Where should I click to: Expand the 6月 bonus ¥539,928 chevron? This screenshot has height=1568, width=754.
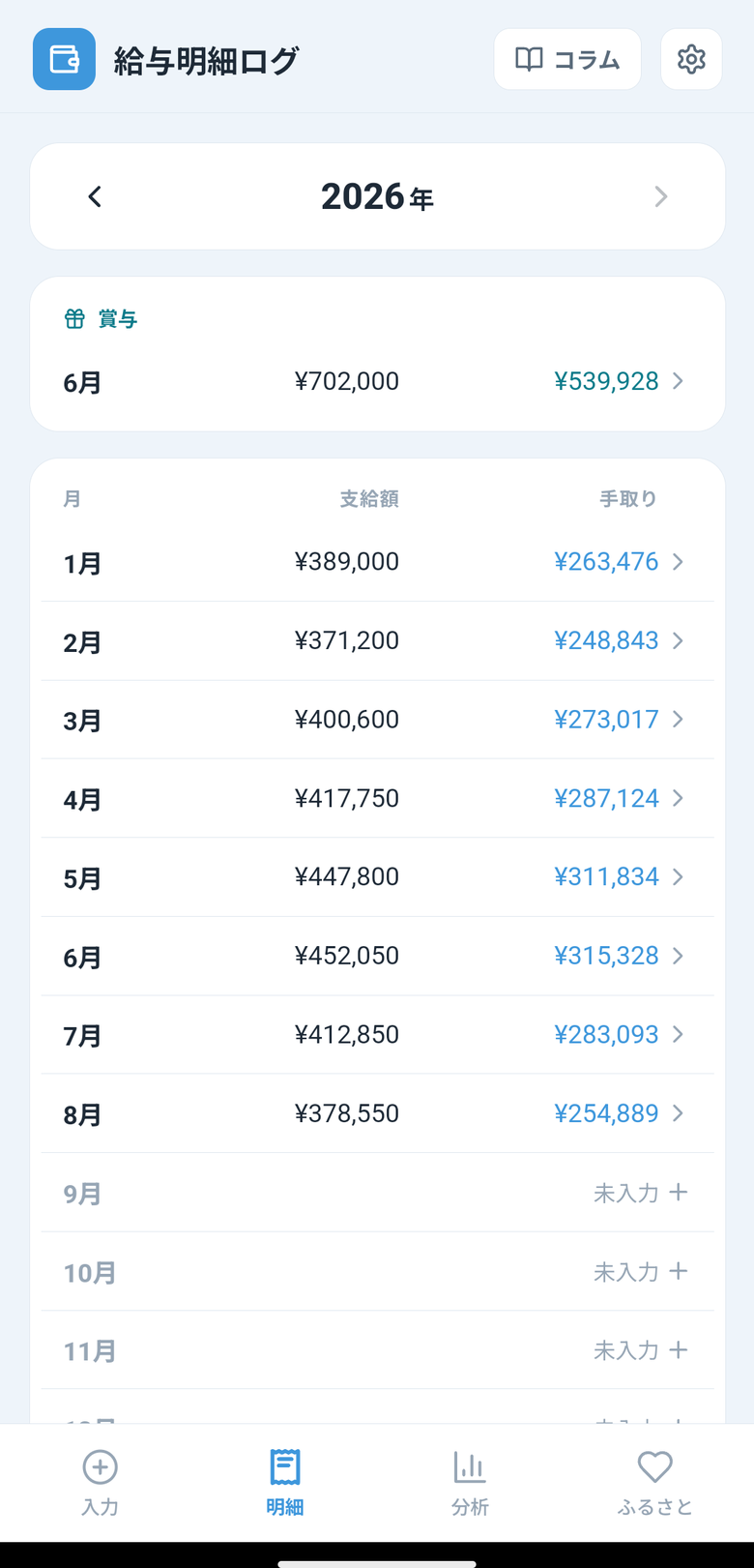(x=679, y=381)
